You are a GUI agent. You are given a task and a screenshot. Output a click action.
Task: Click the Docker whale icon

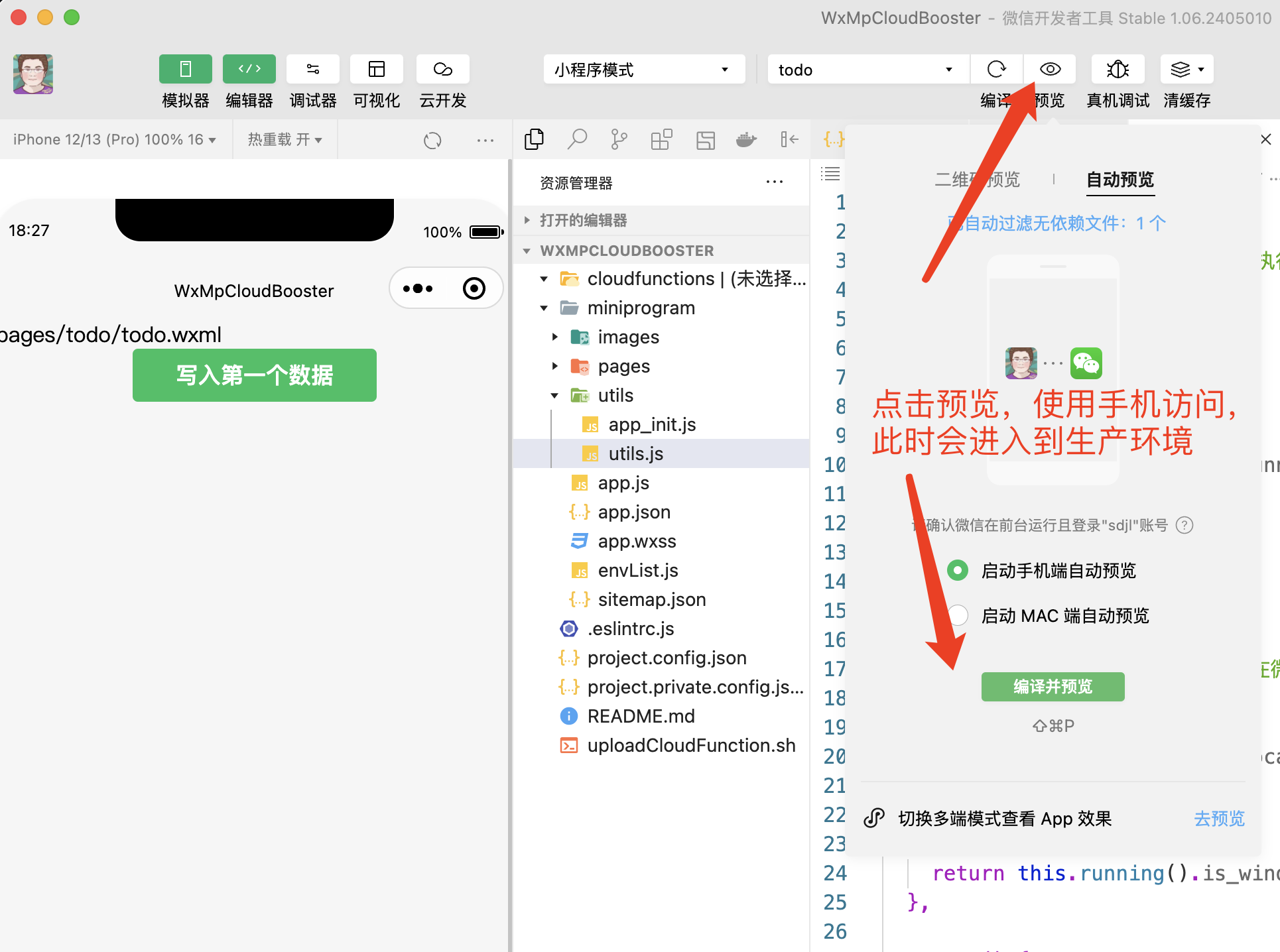click(x=746, y=139)
